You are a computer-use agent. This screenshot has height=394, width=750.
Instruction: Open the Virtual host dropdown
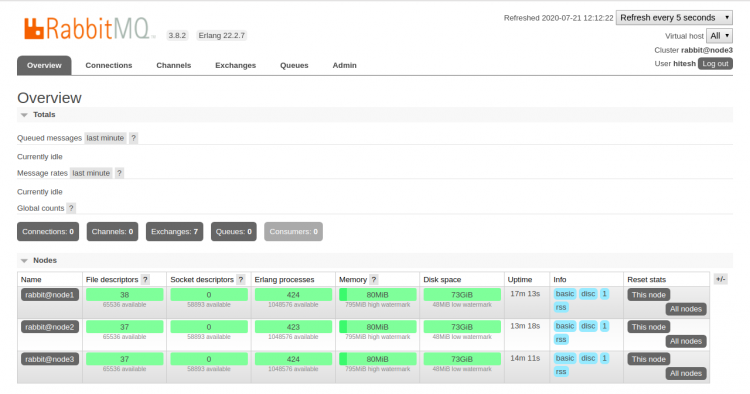point(719,36)
